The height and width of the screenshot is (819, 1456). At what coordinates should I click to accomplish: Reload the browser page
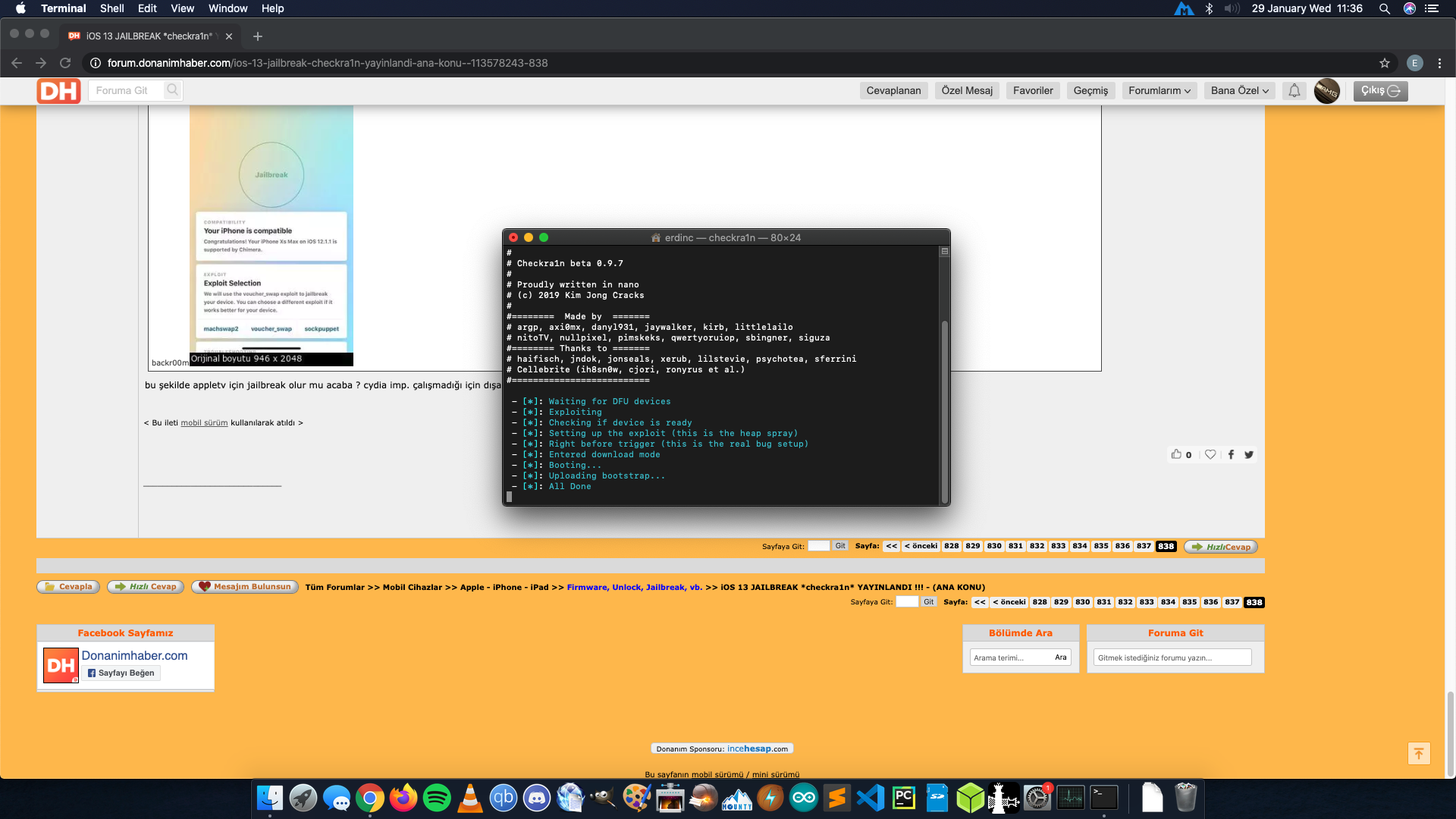coord(65,63)
